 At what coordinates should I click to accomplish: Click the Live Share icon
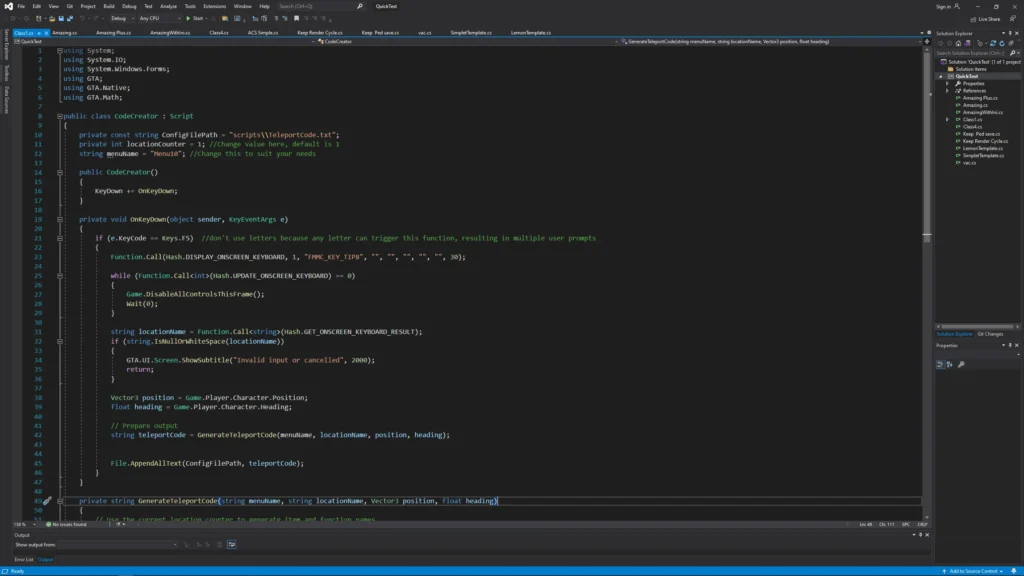tap(973, 19)
